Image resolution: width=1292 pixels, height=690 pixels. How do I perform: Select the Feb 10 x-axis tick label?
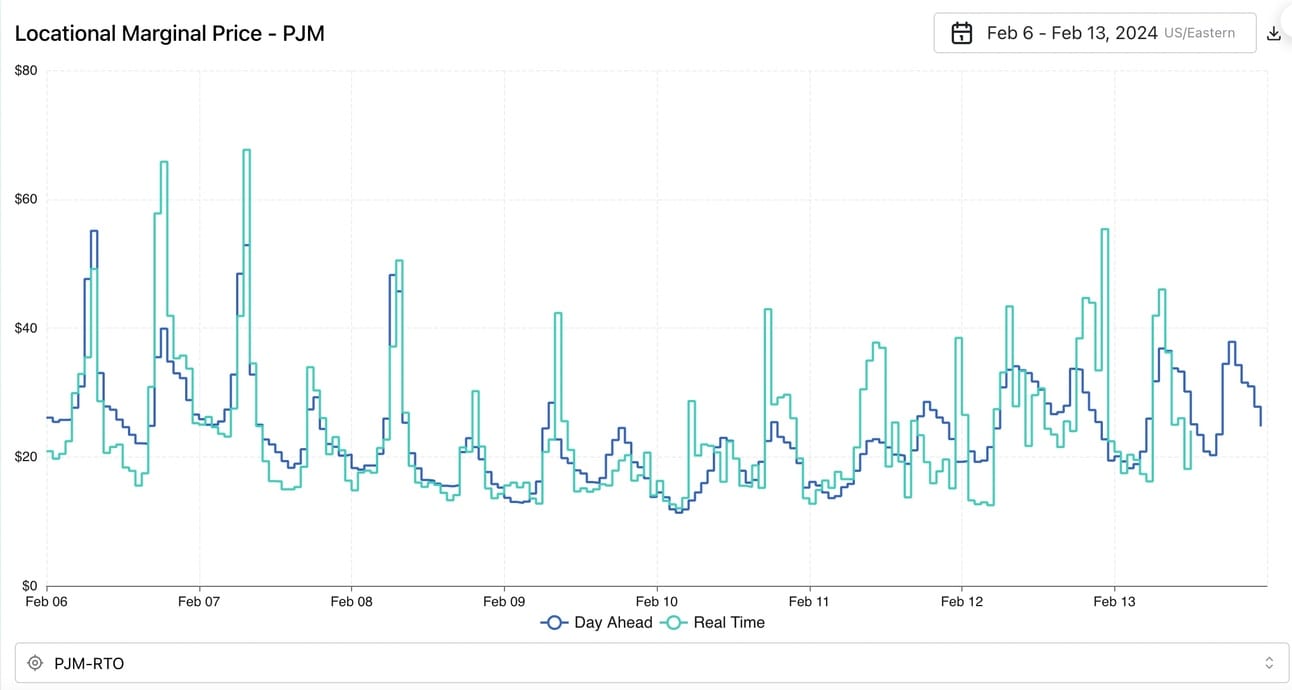click(657, 601)
